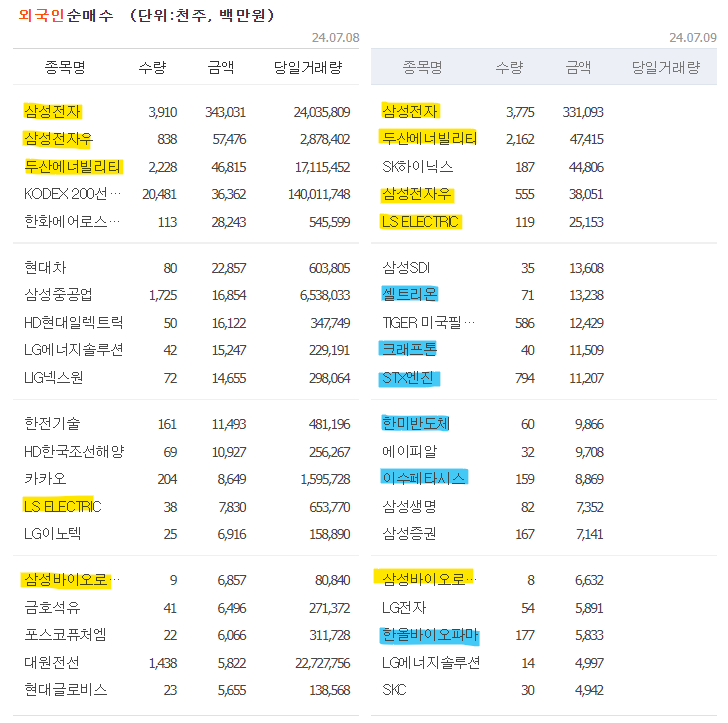
Task: Click LG이노텍 stock name
Action: [52, 534]
